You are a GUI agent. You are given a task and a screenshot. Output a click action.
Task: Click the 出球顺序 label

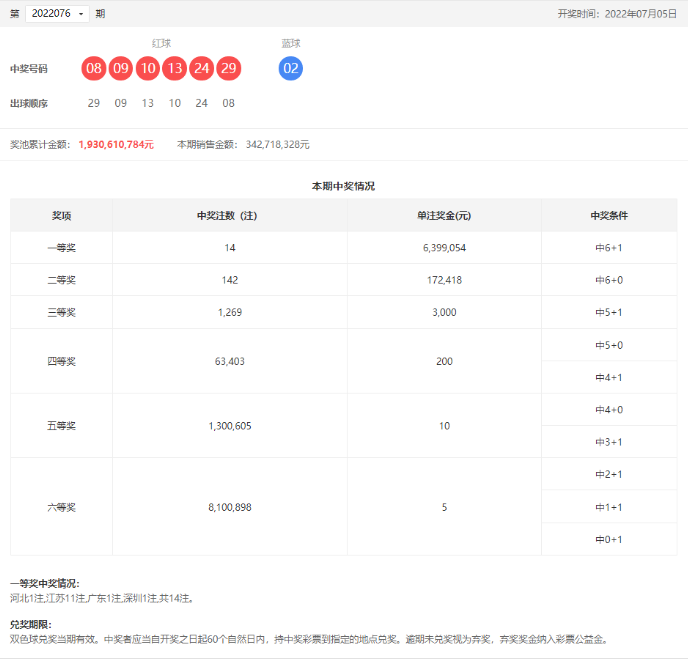[x=29, y=104]
